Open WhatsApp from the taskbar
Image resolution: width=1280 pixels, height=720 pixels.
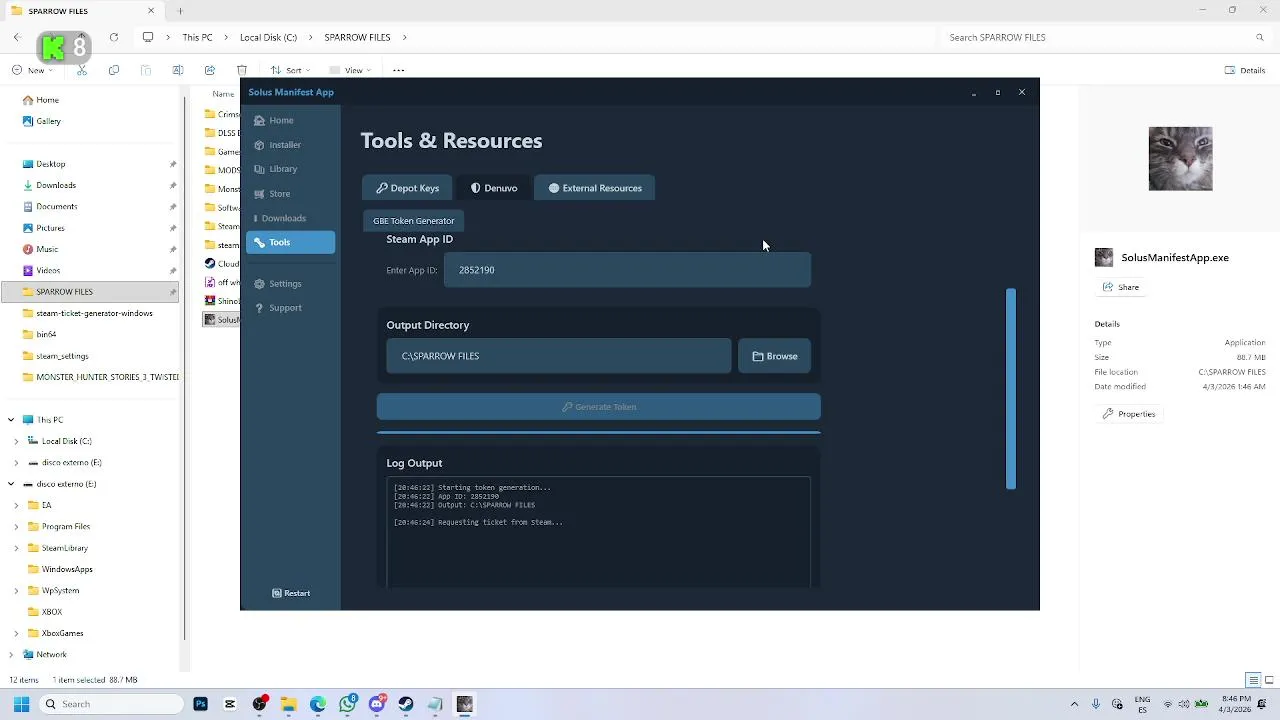(347, 704)
